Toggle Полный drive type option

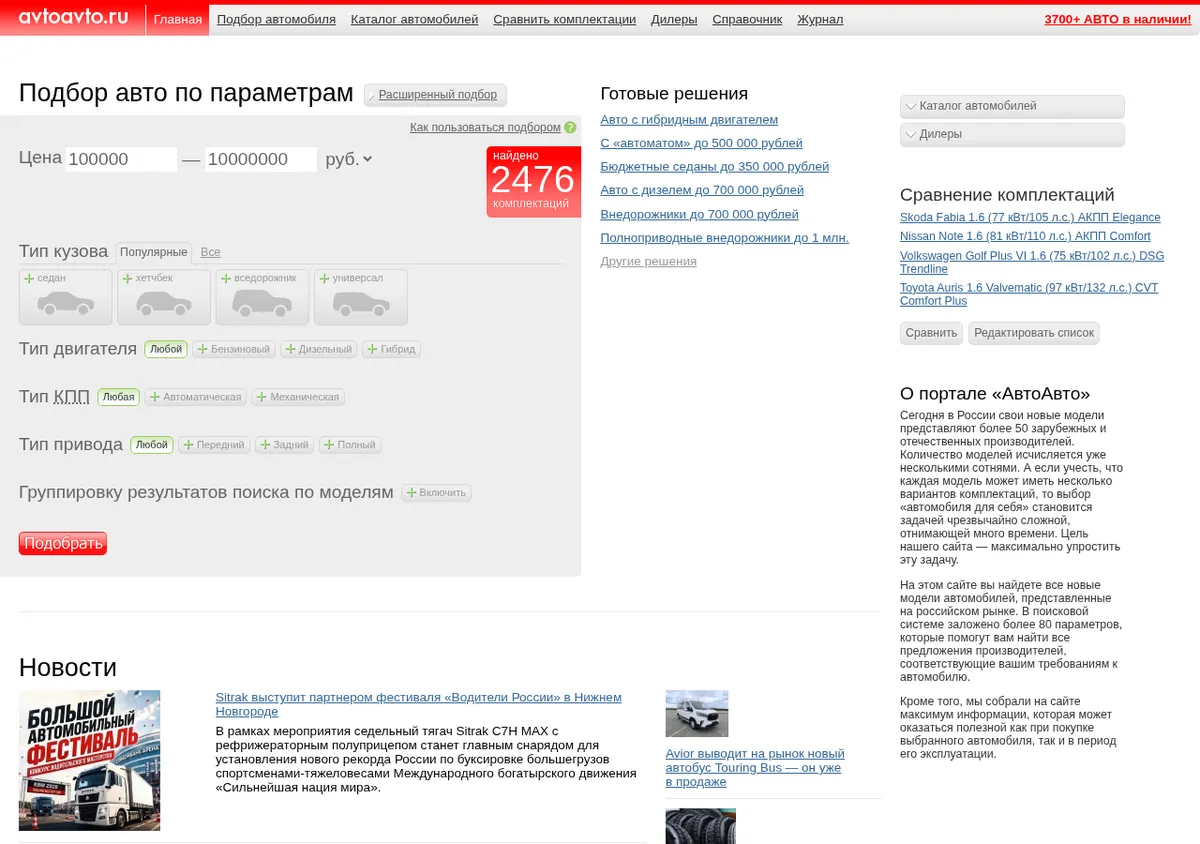point(349,445)
